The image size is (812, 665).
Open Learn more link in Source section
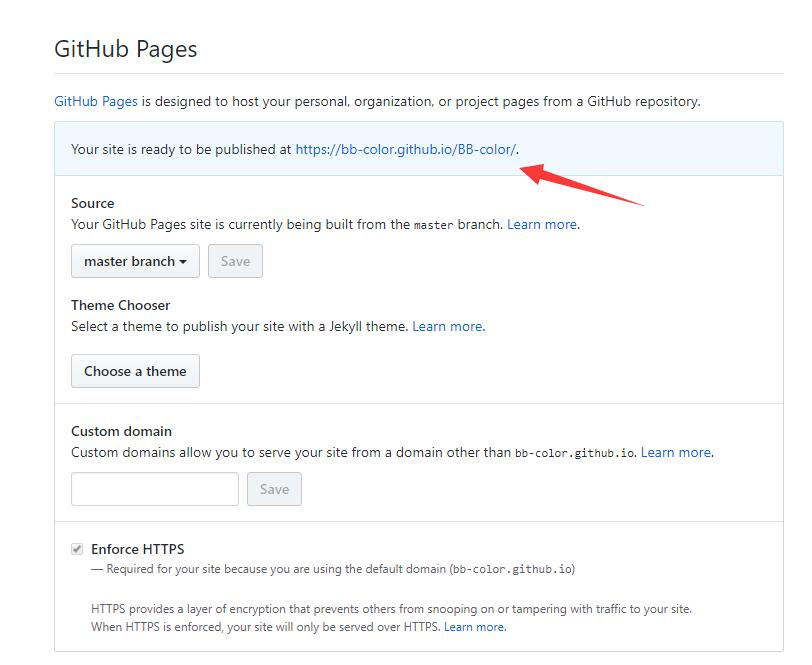tap(542, 224)
